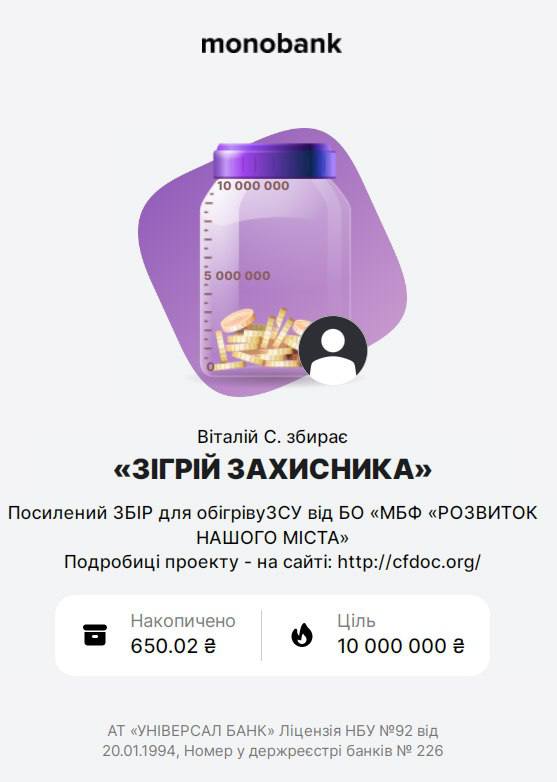Click the monobank logo at top
Screen dimensions: 557x782
point(271,44)
